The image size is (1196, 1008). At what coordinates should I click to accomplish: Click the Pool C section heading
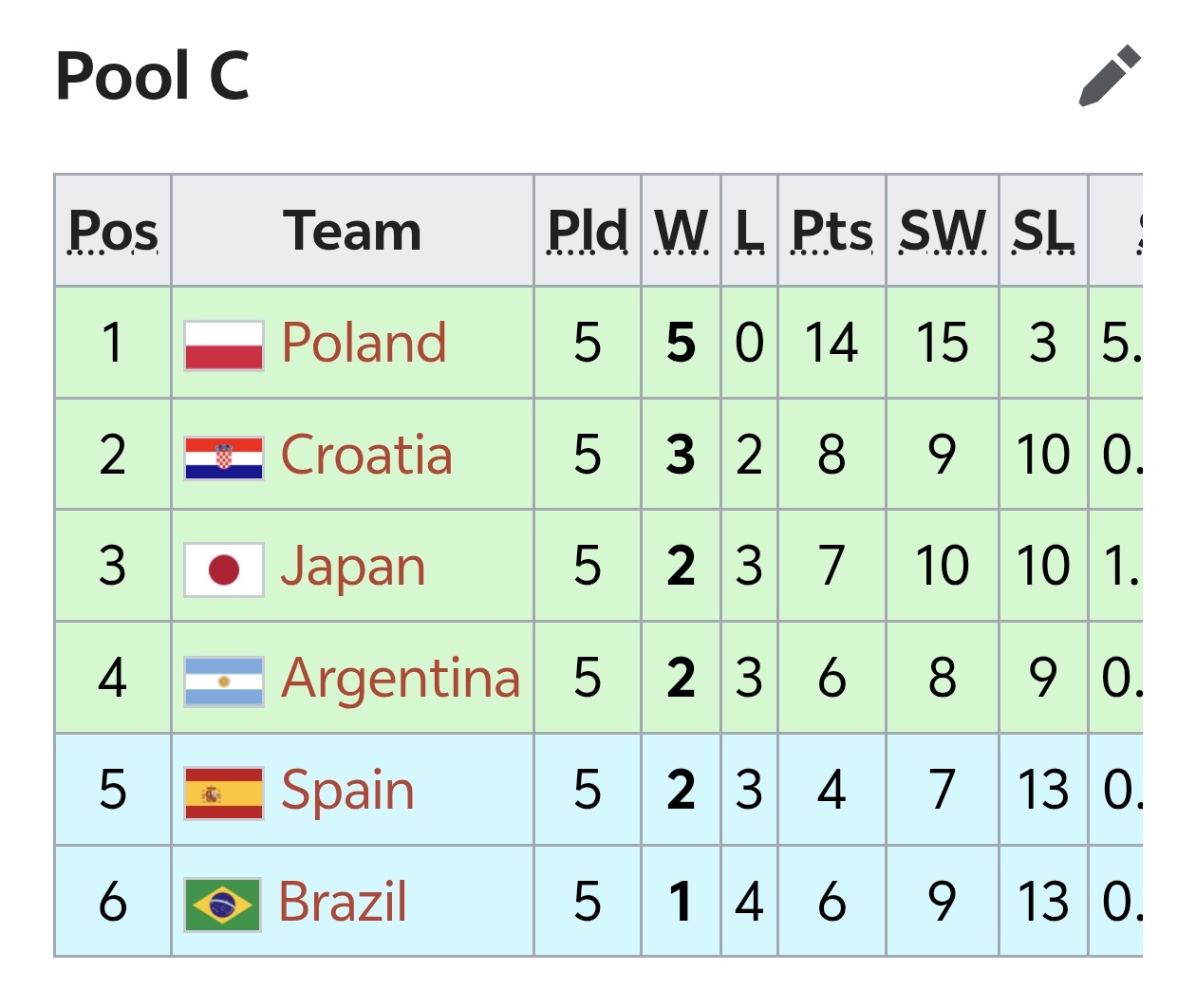coord(153,76)
